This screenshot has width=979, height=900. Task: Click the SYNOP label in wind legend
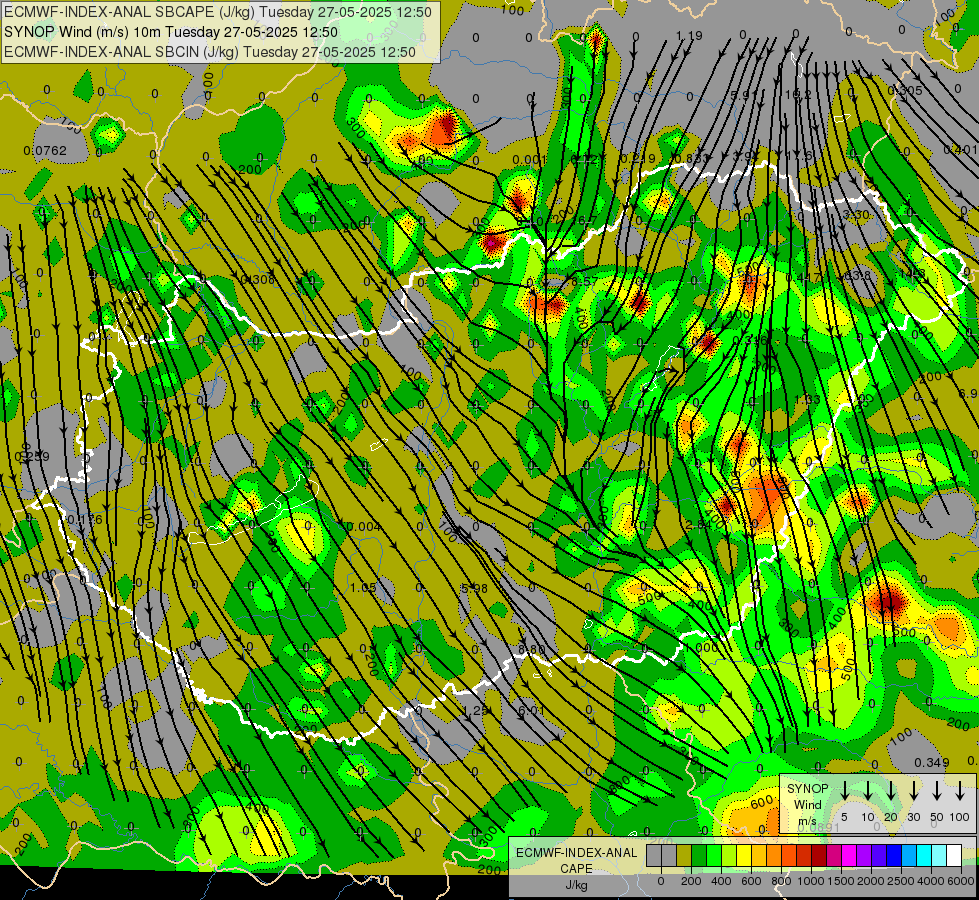807,789
